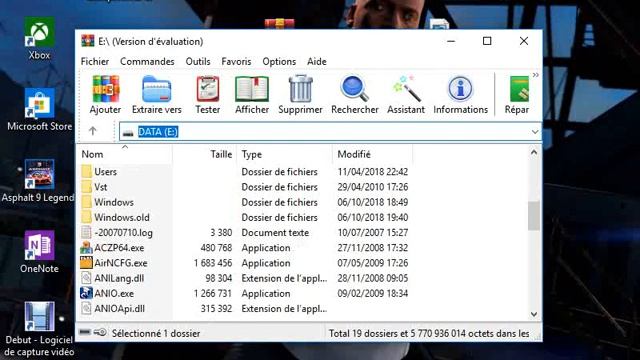This screenshot has width=640, height=360.
Task: Click the AirNCFG.exe file icon
Action: (86, 262)
